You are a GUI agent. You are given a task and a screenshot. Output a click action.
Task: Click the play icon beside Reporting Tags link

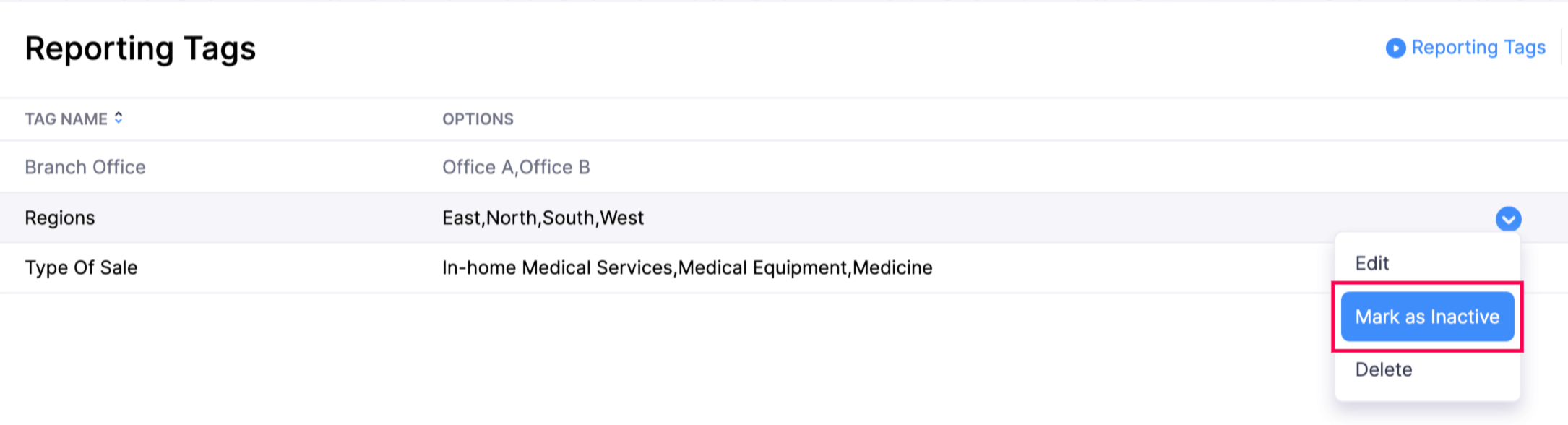click(x=1395, y=48)
